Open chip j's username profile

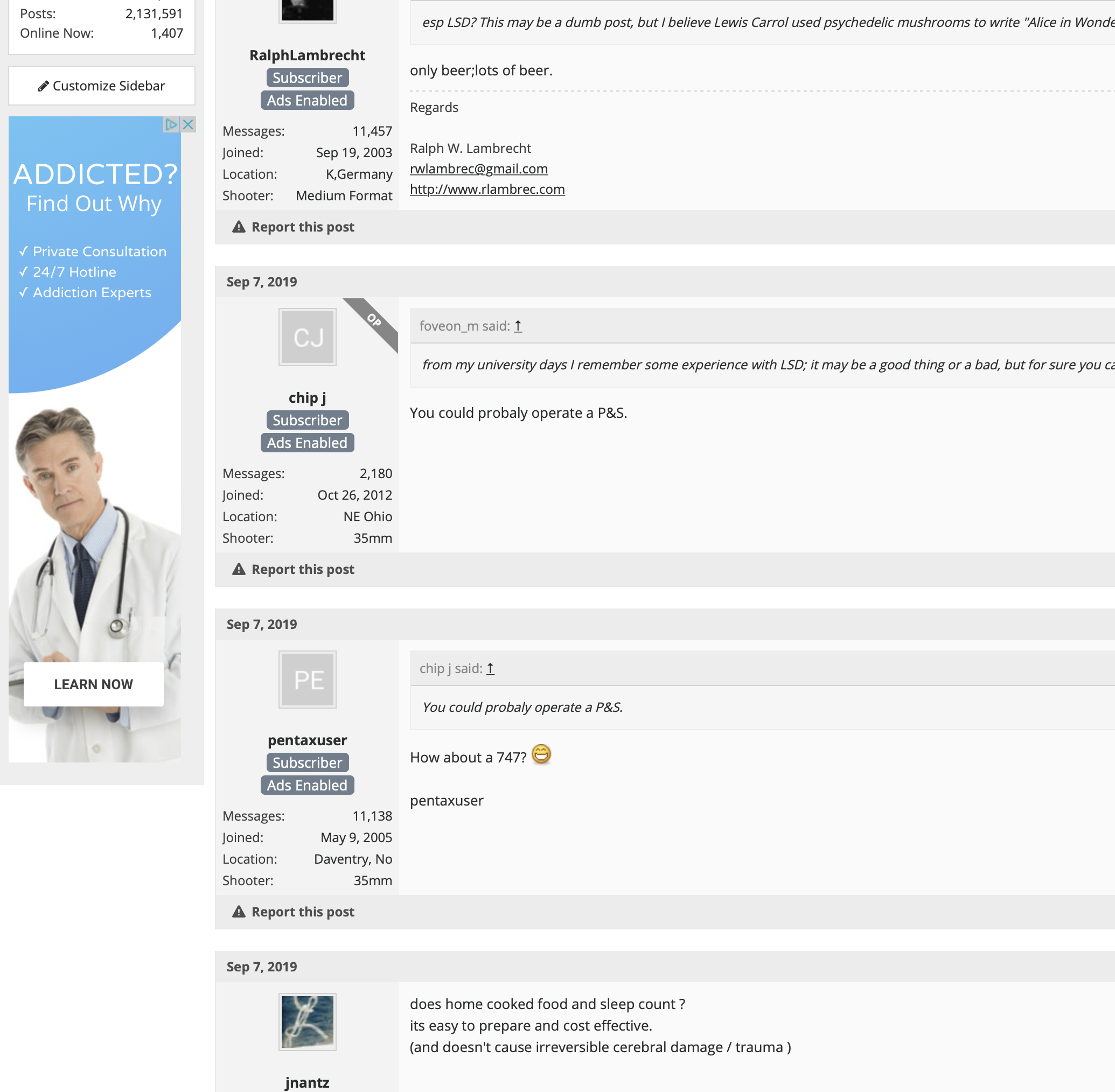point(308,397)
